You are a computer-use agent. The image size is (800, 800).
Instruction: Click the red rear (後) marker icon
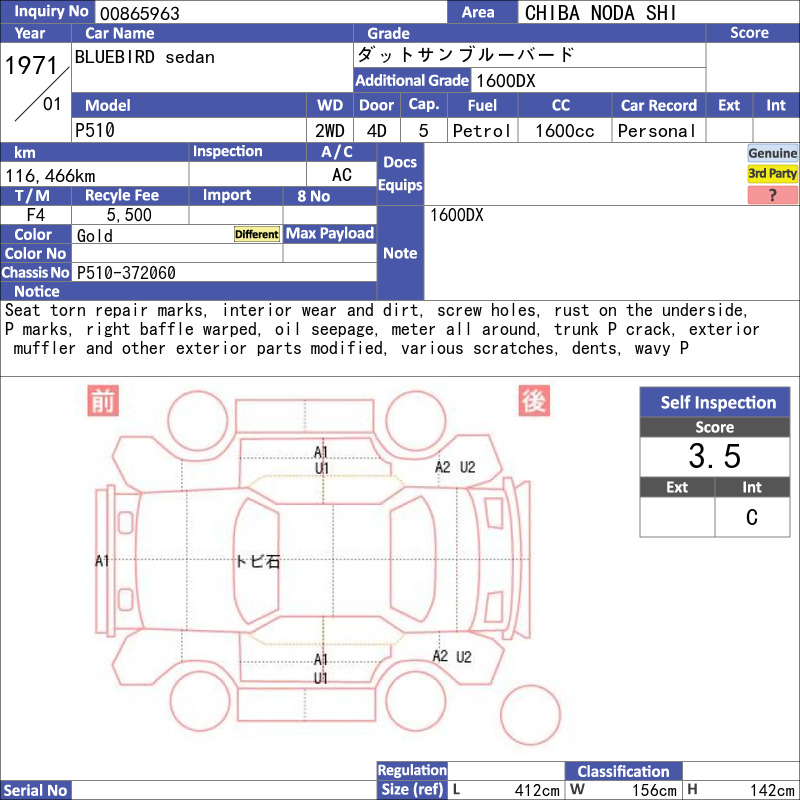click(x=534, y=401)
